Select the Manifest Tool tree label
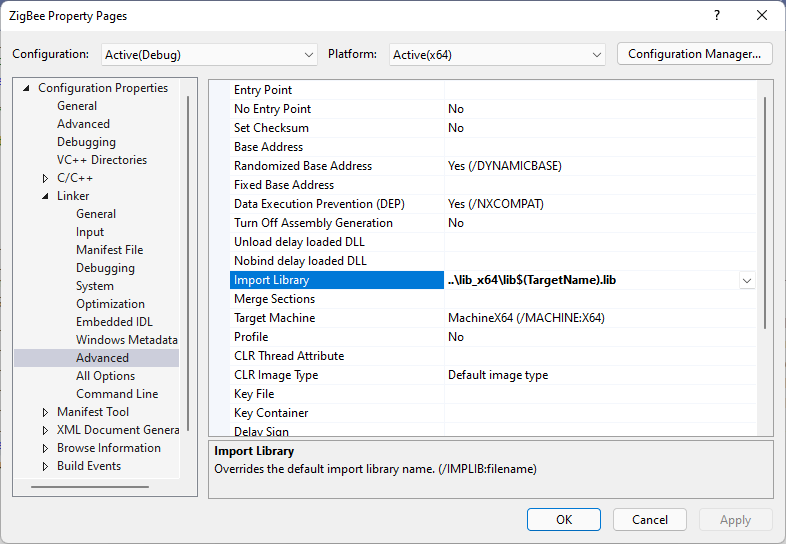Screen dimensions: 786x544 click(x=93, y=412)
